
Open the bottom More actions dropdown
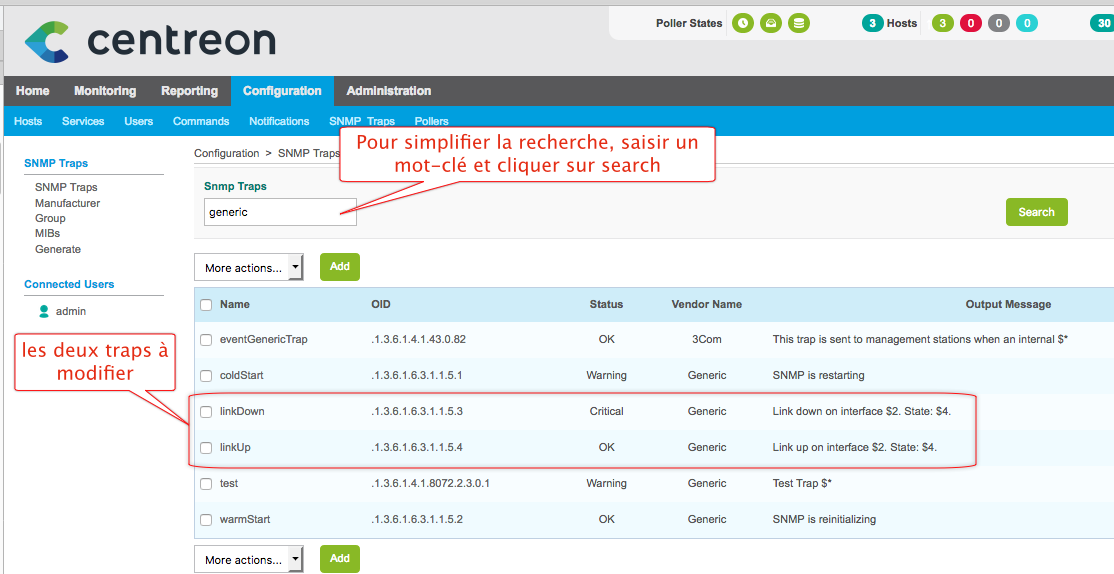[x=248, y=560]
